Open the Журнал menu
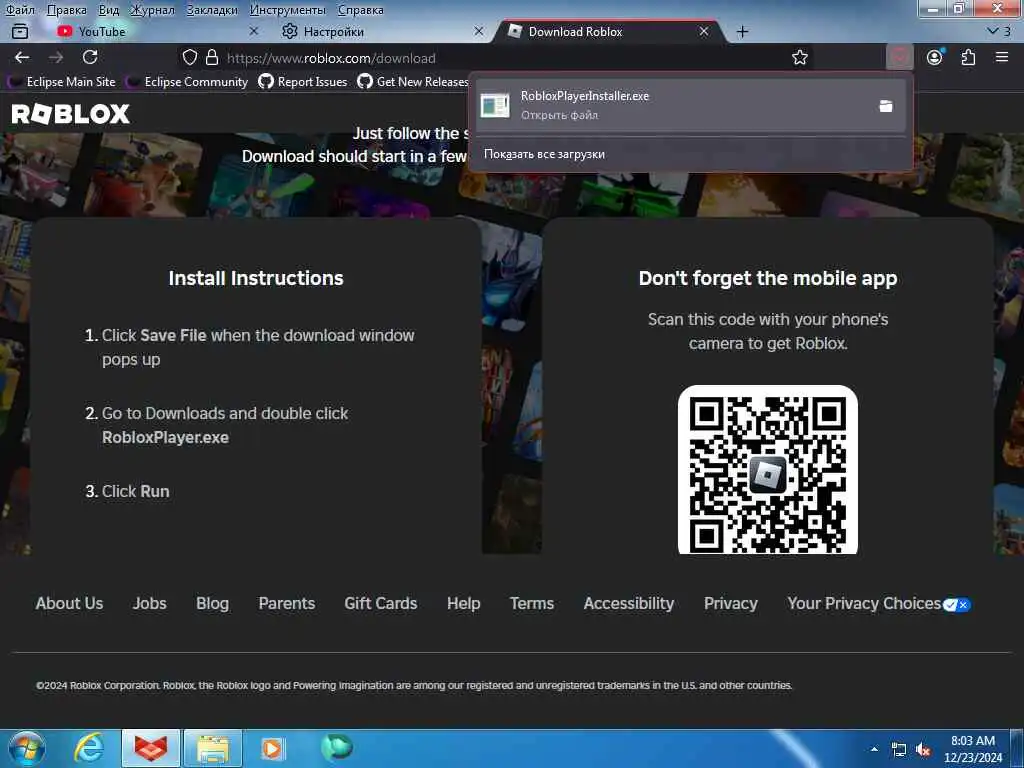 pyautogui.click(x=152, y=10)
